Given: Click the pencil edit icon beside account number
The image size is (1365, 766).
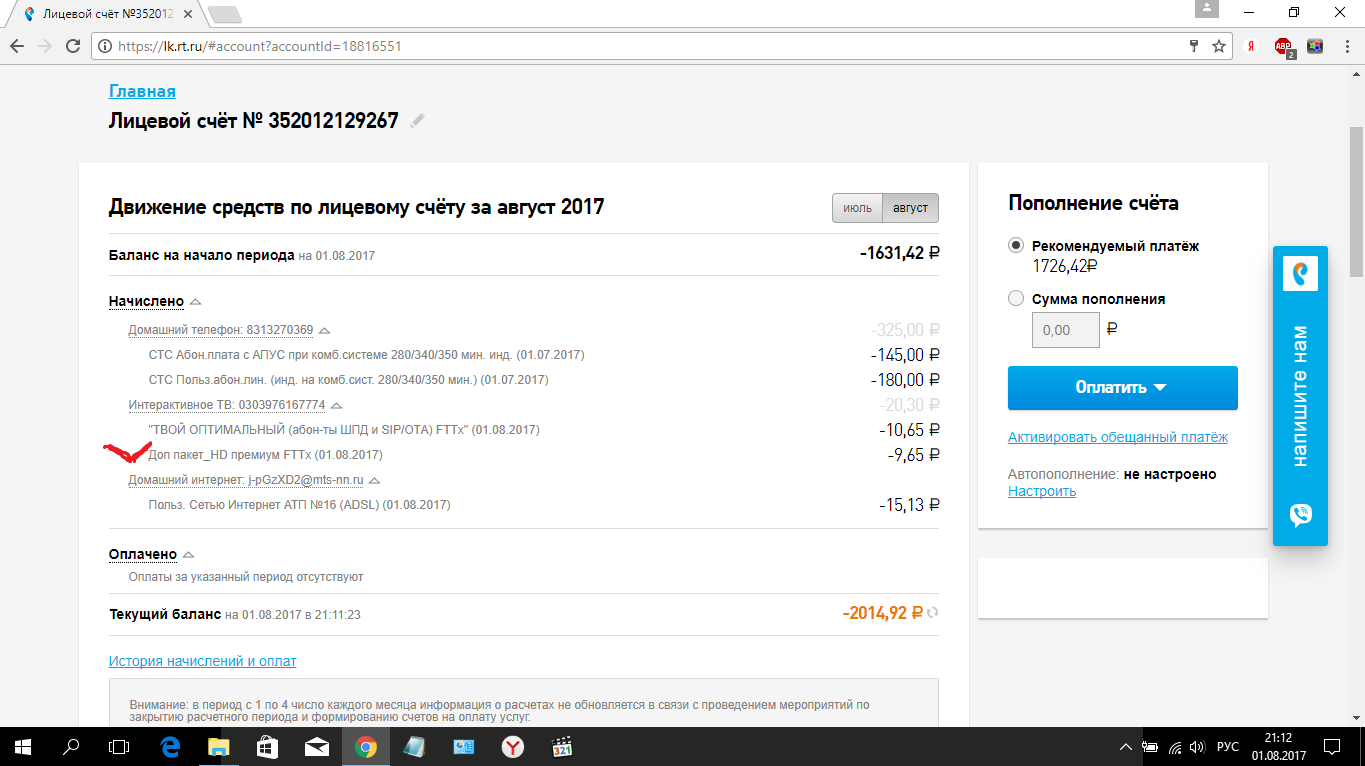Looking at the screenshot, I should pos(417,121).
